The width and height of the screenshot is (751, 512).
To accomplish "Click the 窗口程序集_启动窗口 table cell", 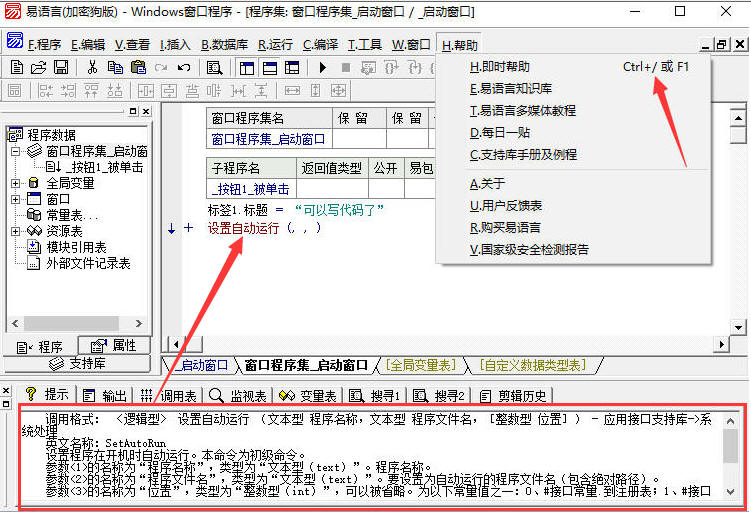I will coord(269,139).
